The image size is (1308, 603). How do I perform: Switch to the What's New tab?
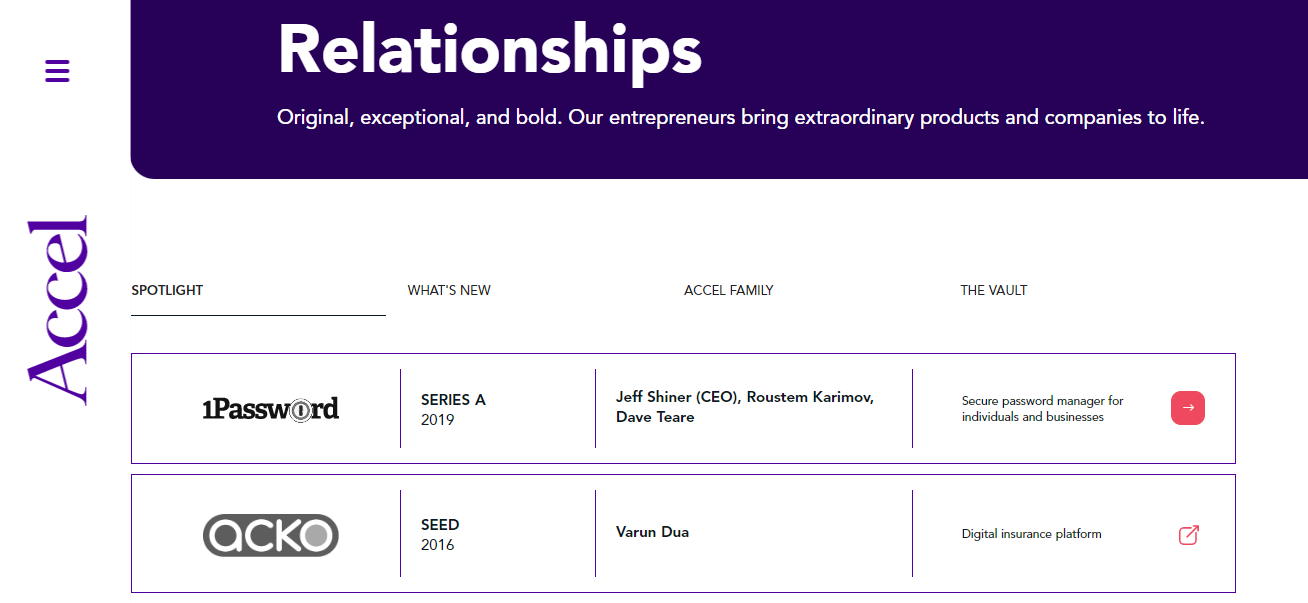(449, 291)
